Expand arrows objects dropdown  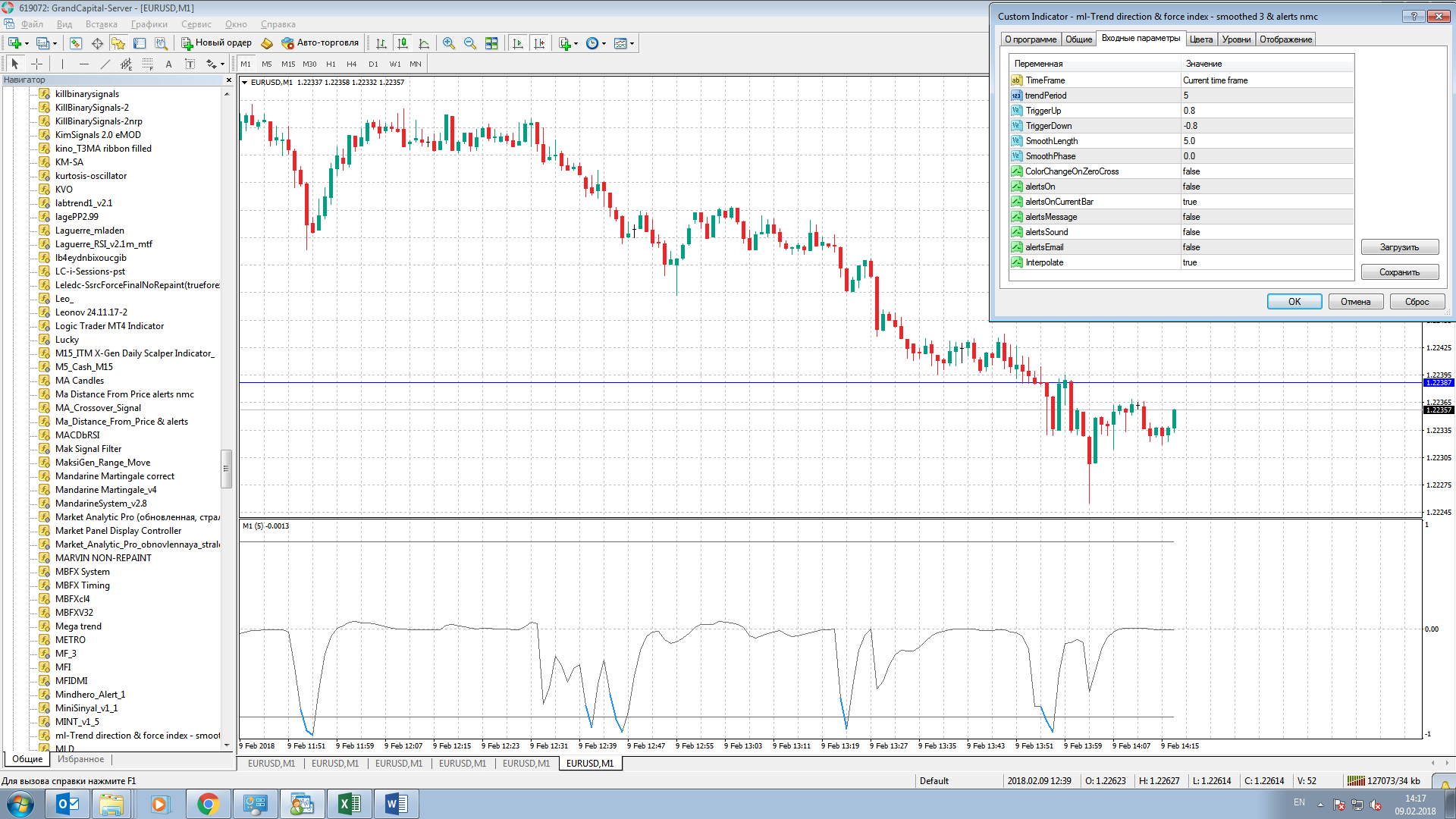(x=222, y=64)
